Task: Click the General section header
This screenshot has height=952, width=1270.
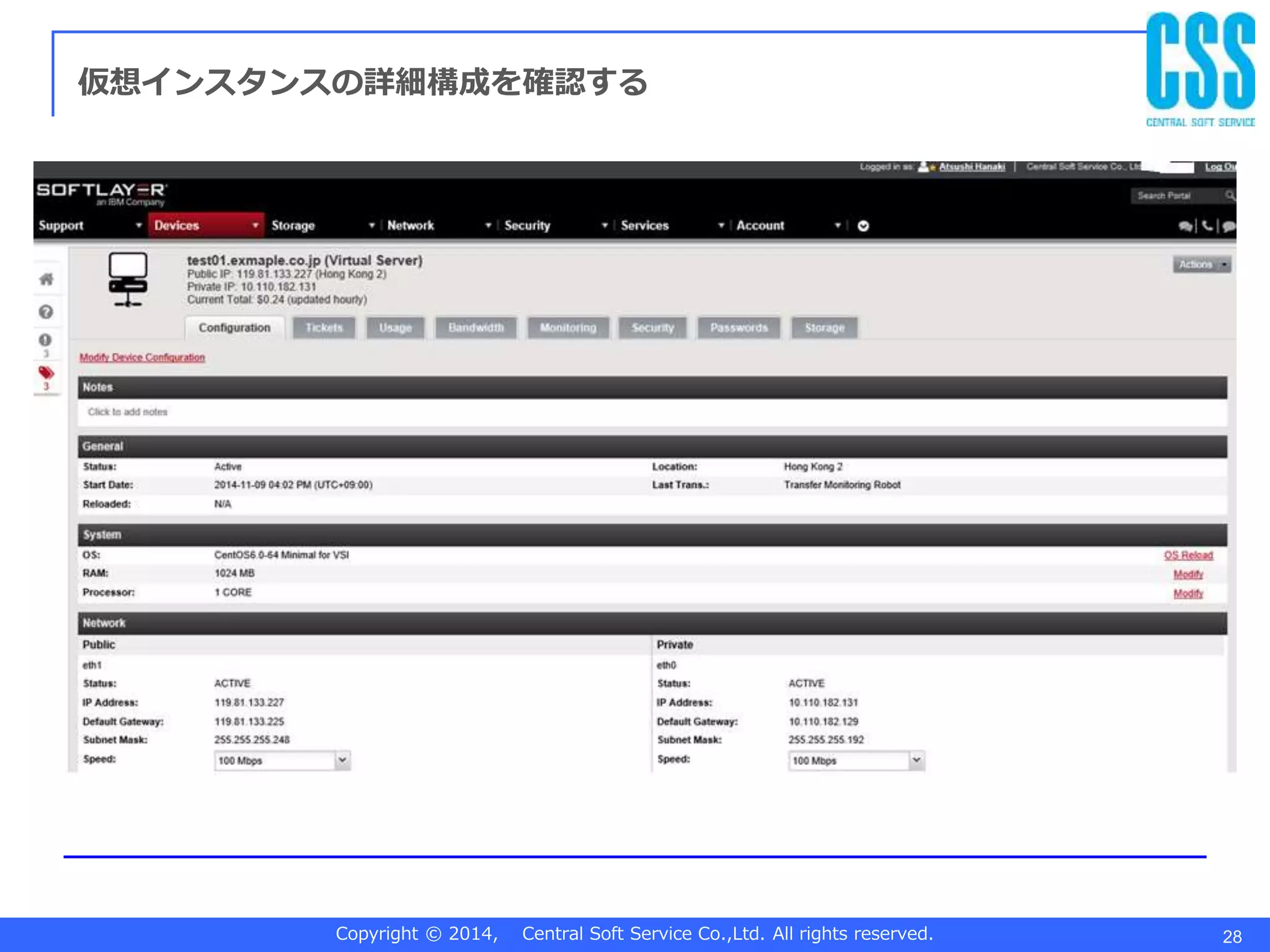Action: click(652, 446)
